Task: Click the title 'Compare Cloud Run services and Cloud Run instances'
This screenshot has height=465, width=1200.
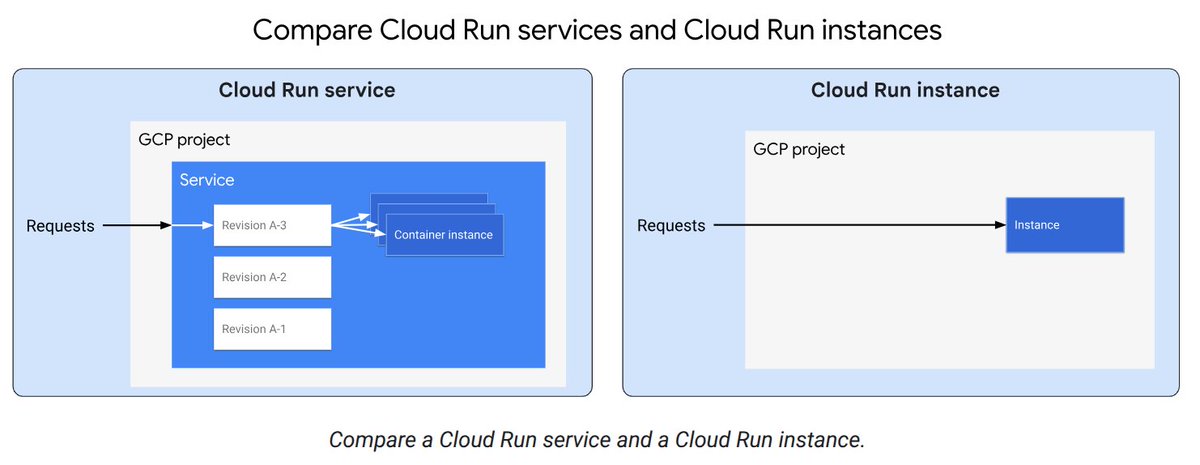Action: (x=597, y=30)
